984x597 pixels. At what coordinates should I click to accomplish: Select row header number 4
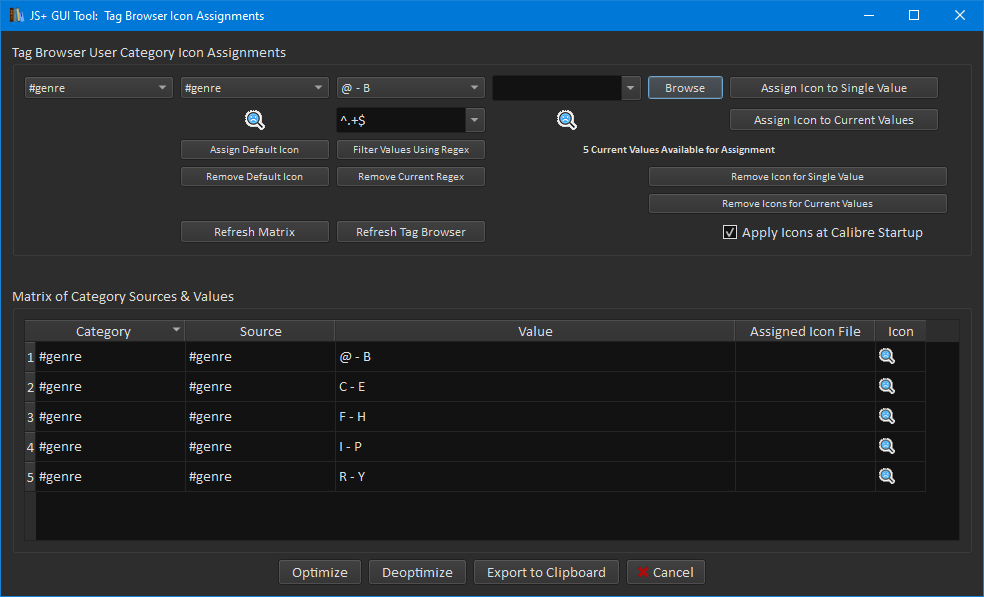pos(30,448)
